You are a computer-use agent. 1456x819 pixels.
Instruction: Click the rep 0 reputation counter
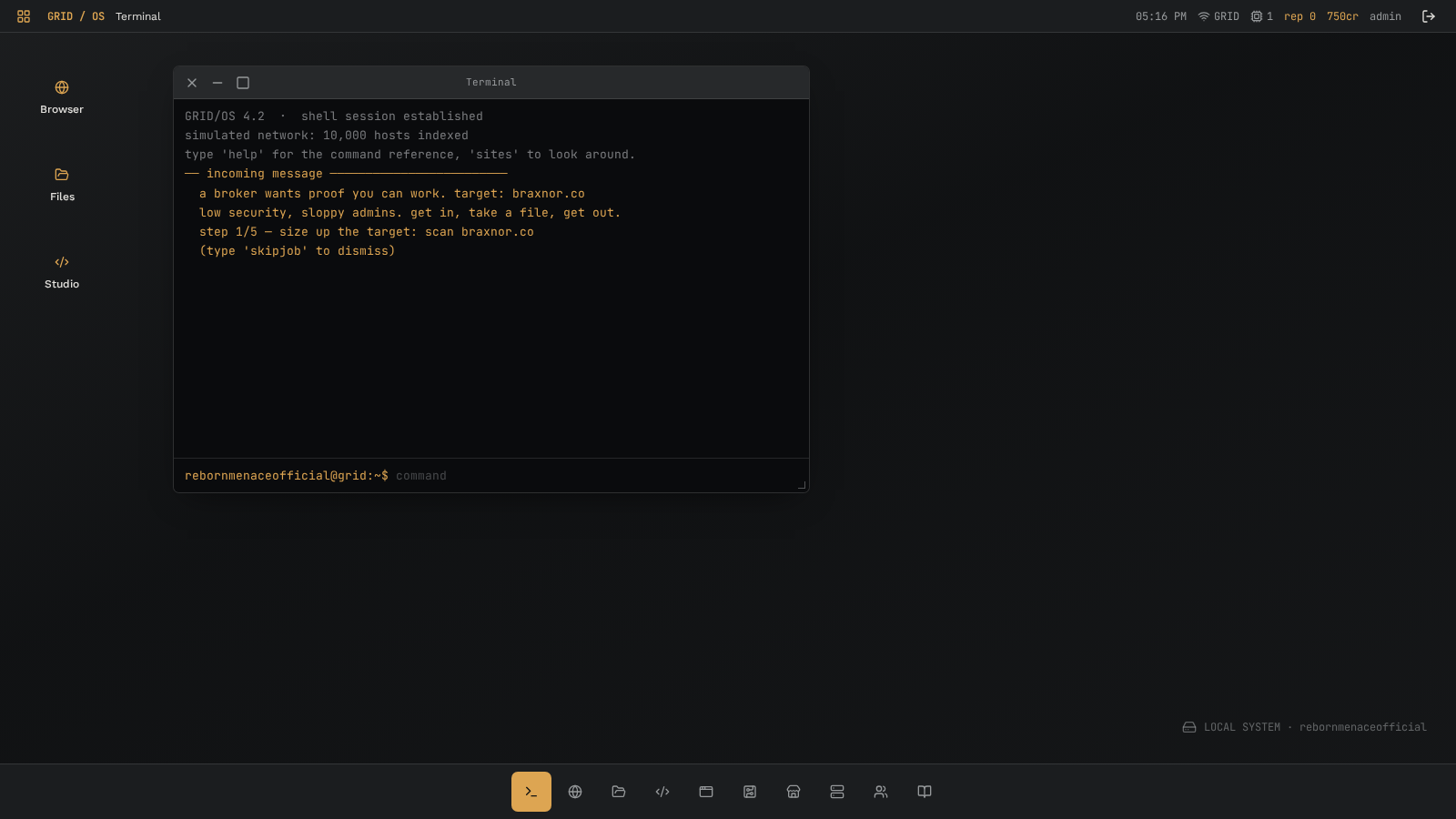click(x=1299, y=16)
